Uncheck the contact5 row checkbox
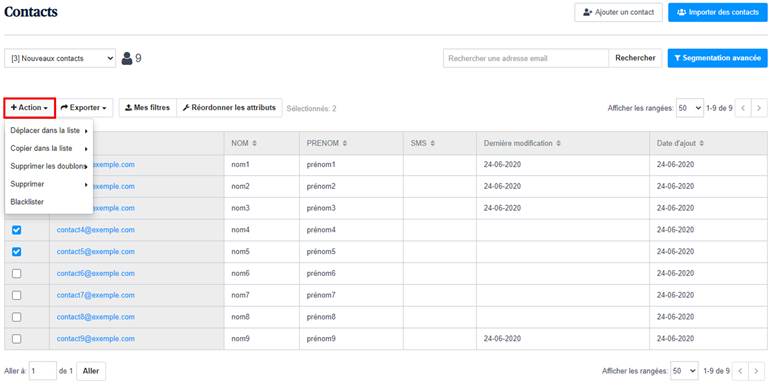Screen dimensions: 772x388 (16, 252)
